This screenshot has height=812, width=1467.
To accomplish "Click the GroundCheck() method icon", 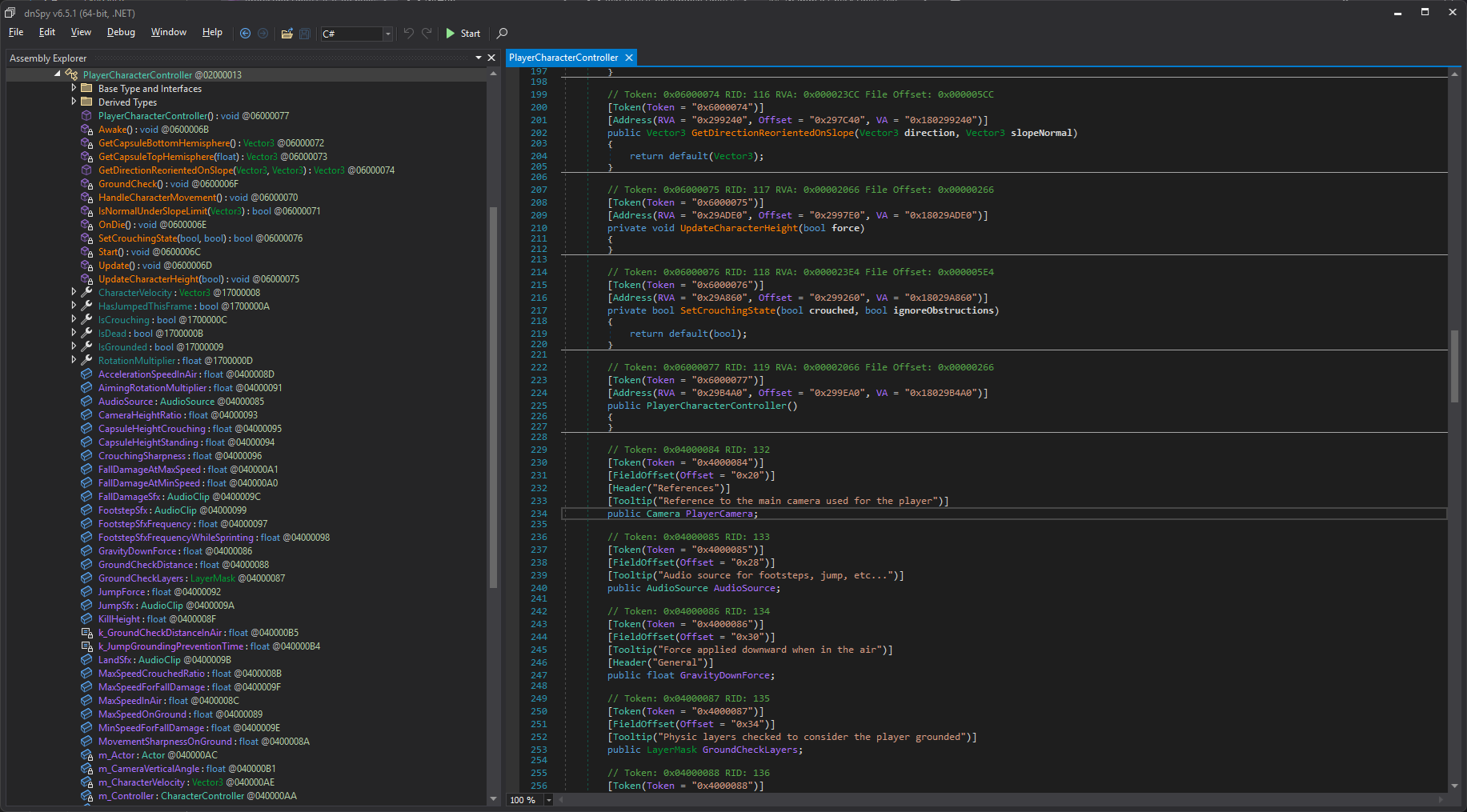I will click(86, 184).
